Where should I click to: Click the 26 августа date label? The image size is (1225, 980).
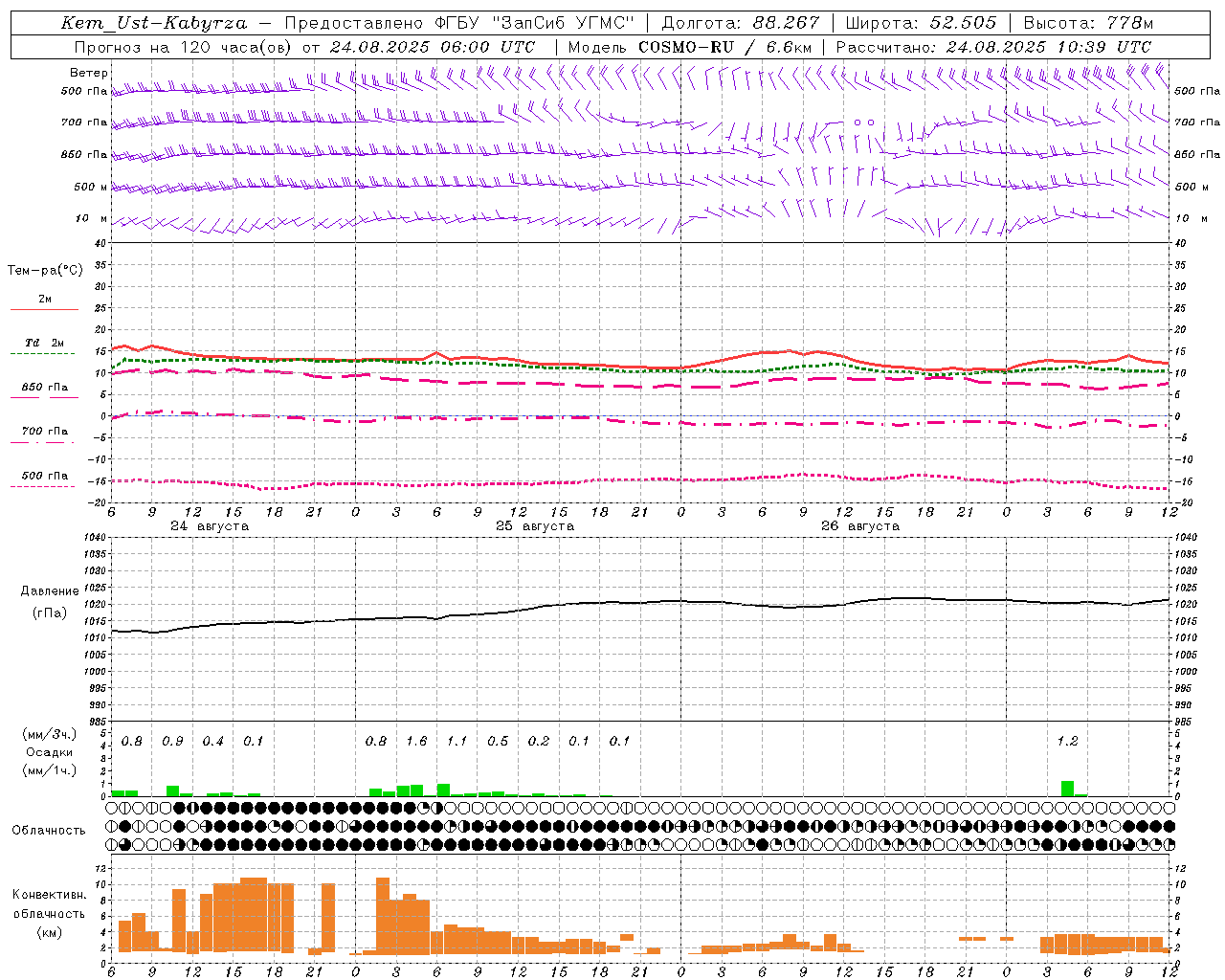[x=860, y=526]
